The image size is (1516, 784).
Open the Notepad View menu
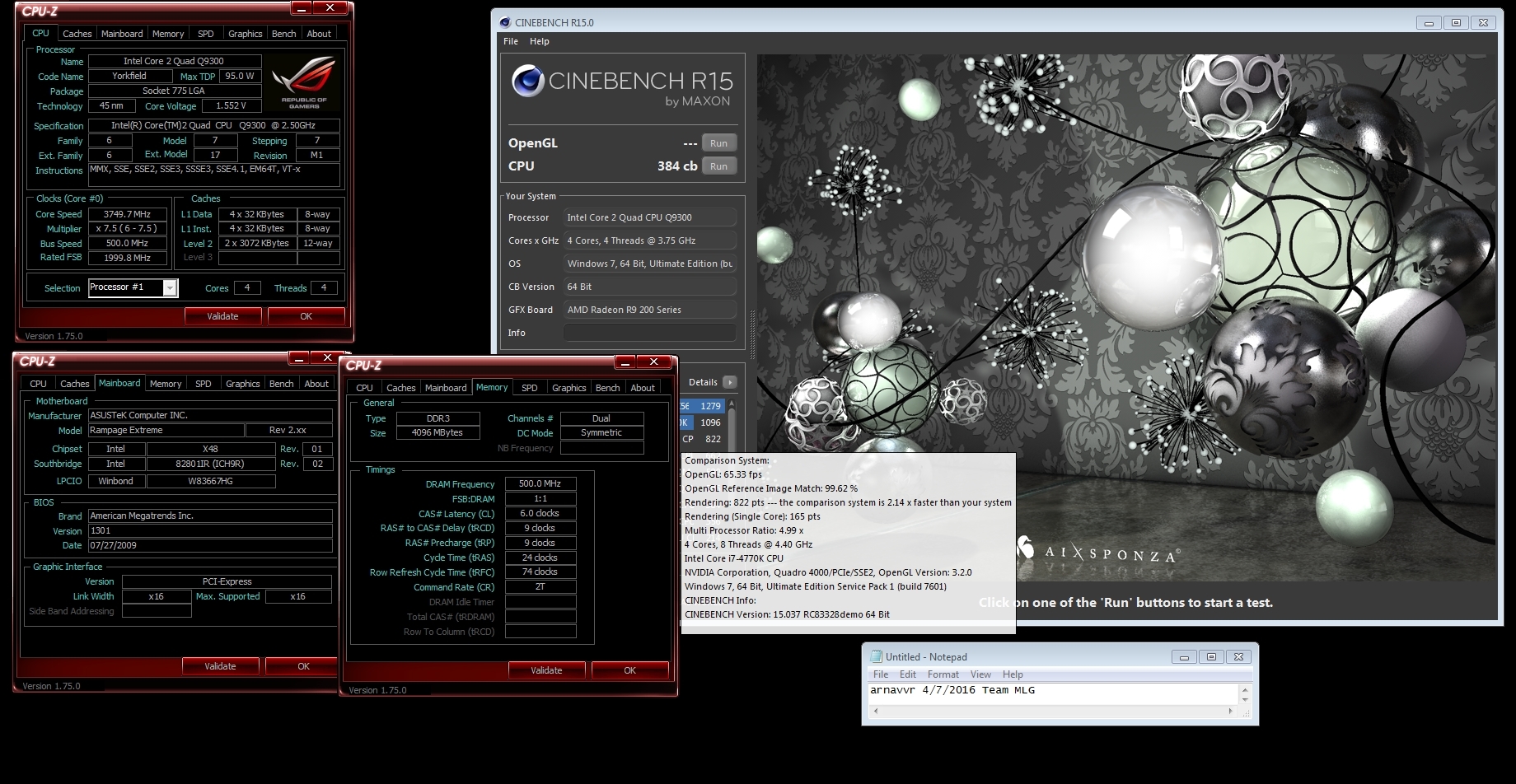[x=980, y=674]
